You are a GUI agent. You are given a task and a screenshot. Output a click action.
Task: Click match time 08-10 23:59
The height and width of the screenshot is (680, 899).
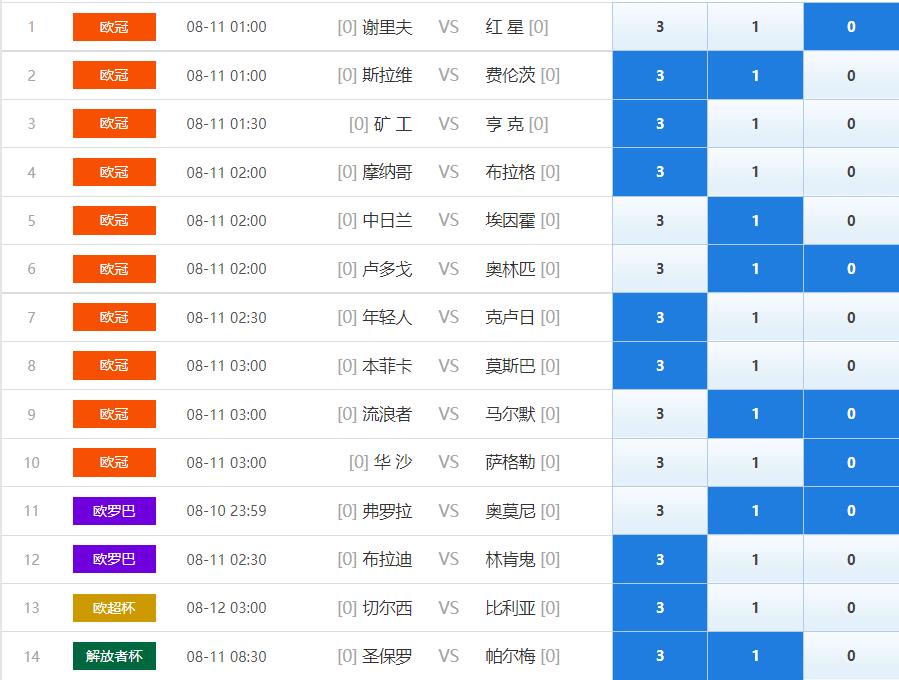coord(226,511)
